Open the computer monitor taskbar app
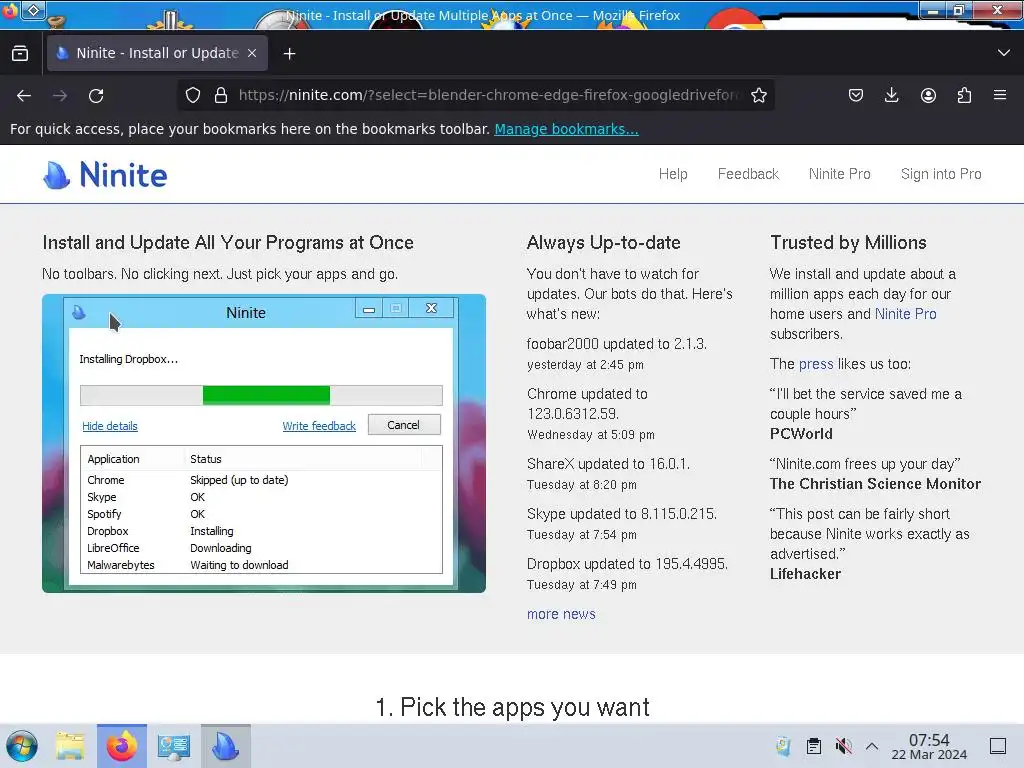This screenshot has height=768, width=1024. click(174, 746)
